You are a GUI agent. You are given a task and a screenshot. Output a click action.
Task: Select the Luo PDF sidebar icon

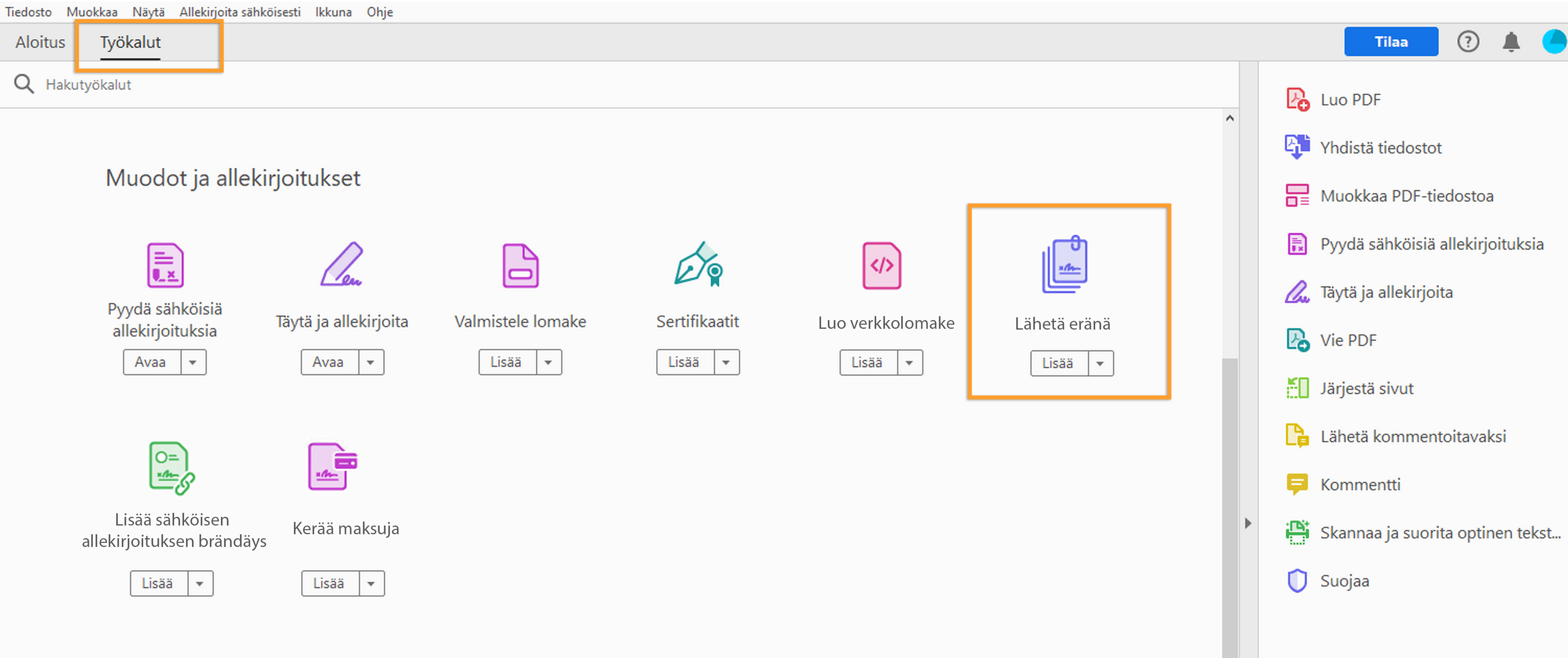point(1297,100)
